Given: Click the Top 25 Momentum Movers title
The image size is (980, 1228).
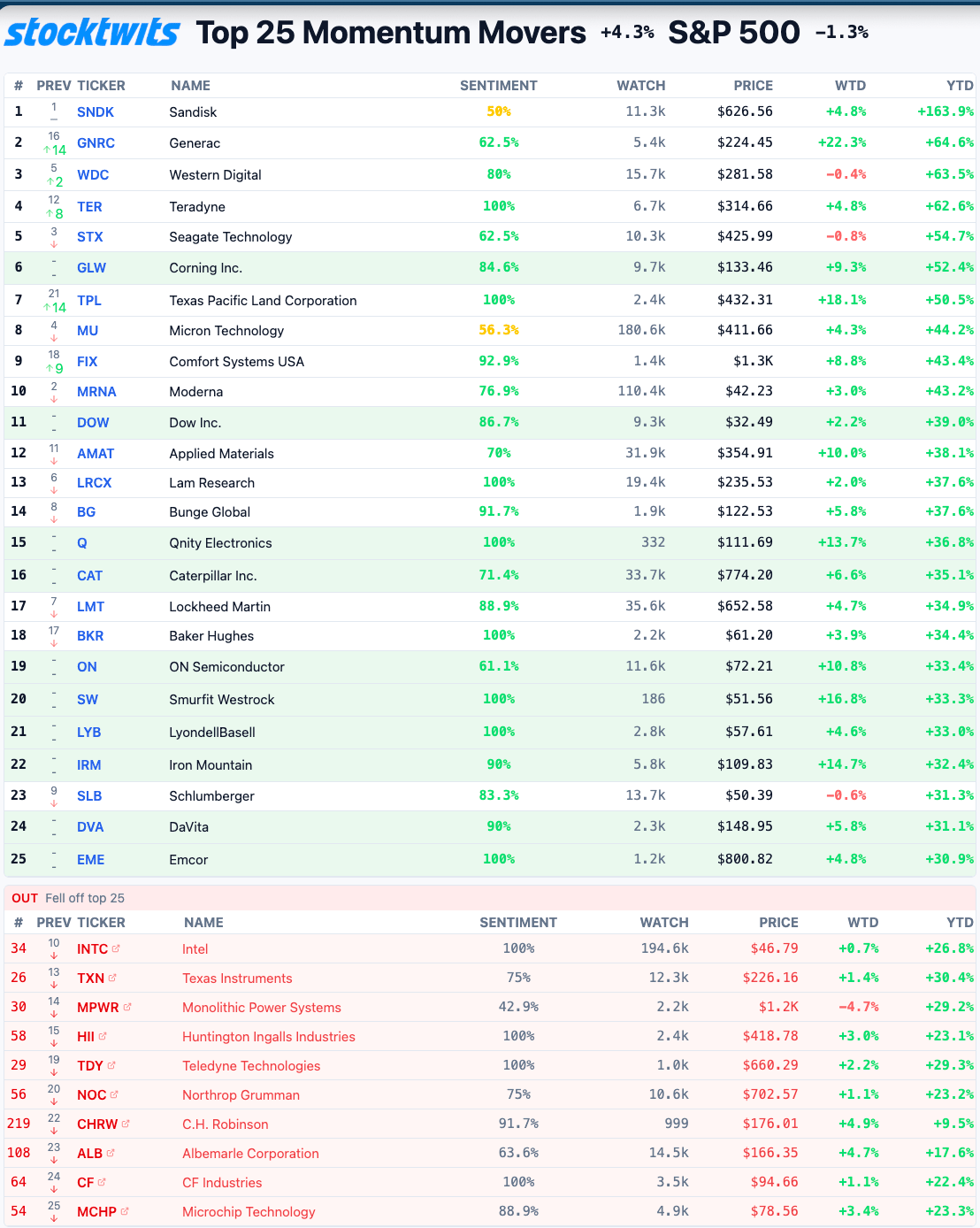Looking at the screenshot, I should (x=391, y=33).
